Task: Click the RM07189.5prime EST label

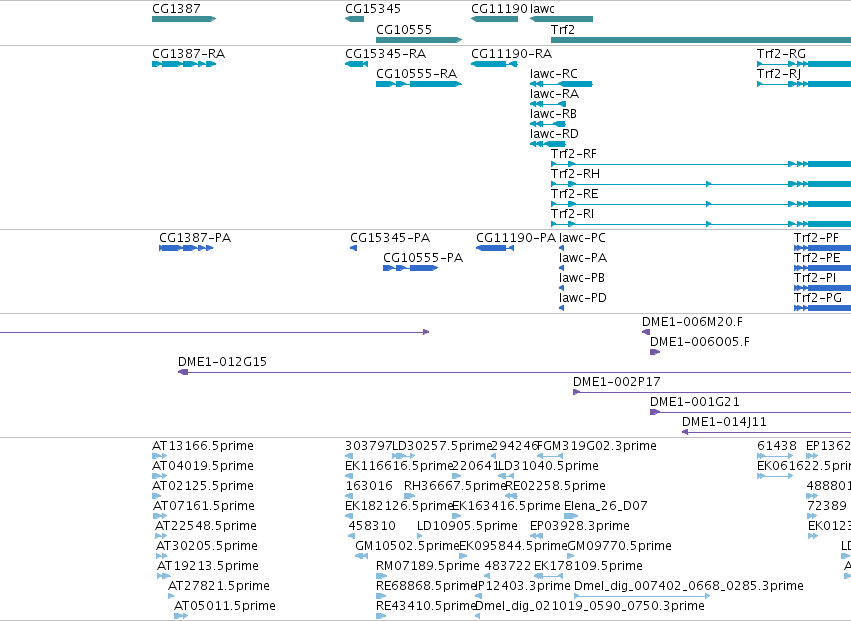Action: tap(428, 567)
